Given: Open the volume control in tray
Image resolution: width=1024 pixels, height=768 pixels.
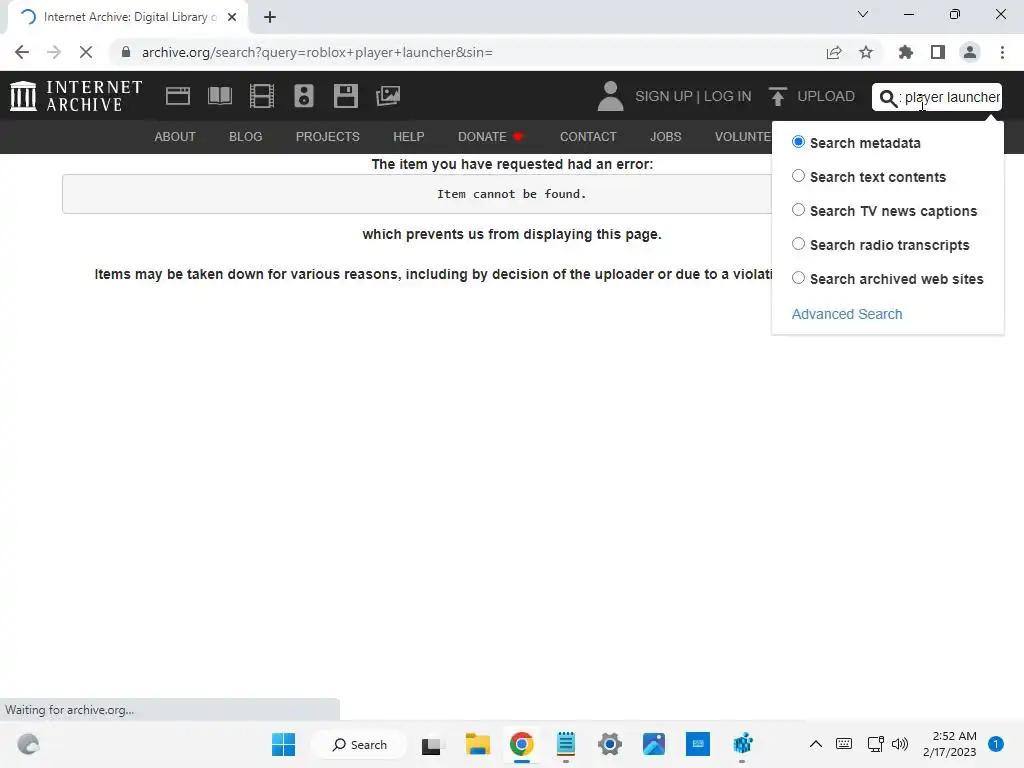Looking at the screenshot, I should (900, 744).
